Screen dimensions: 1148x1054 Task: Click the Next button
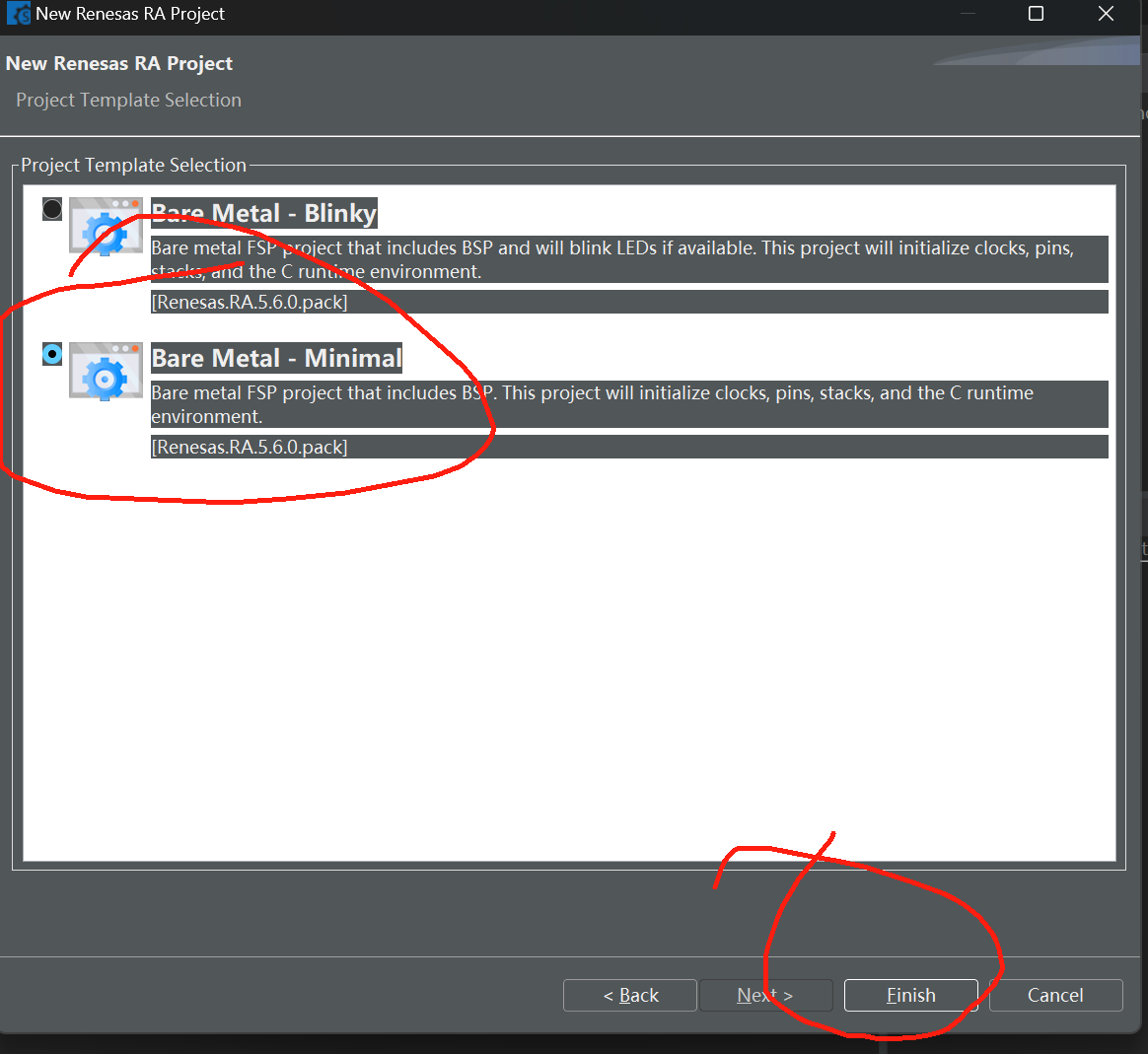pyautogui.click(x=765, y=996)
